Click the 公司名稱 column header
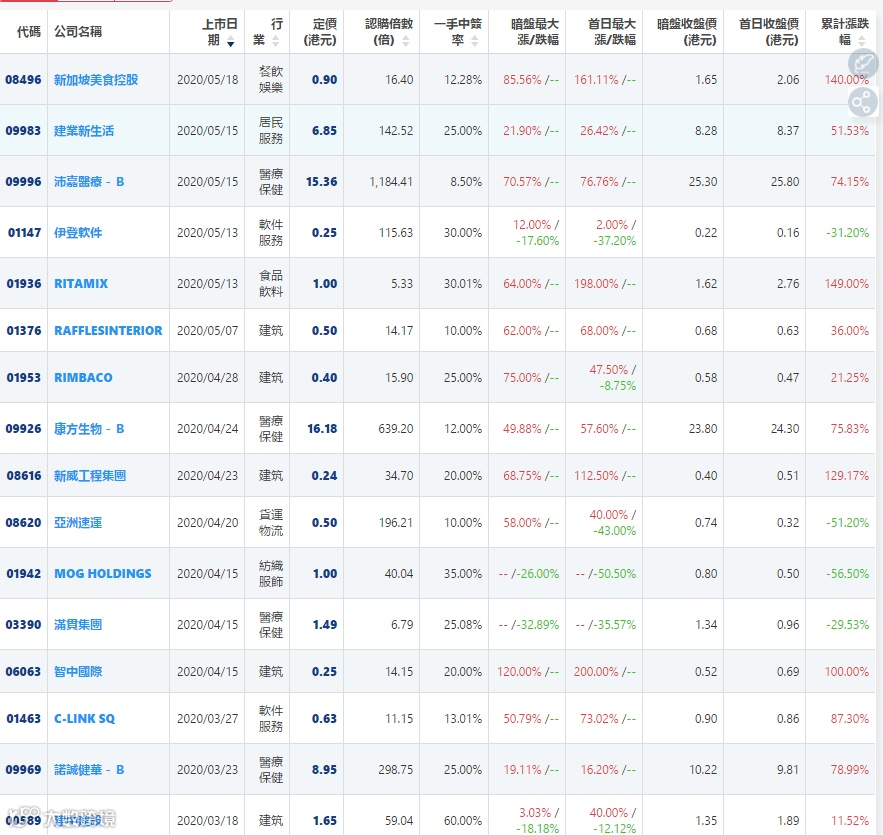The width and height of the screenshot is (883, 835). point(78,32)
